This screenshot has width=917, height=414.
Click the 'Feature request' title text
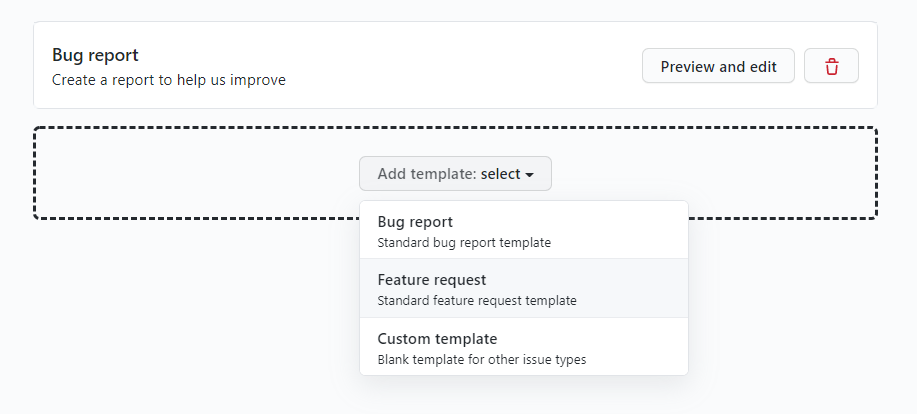(432, 280)
